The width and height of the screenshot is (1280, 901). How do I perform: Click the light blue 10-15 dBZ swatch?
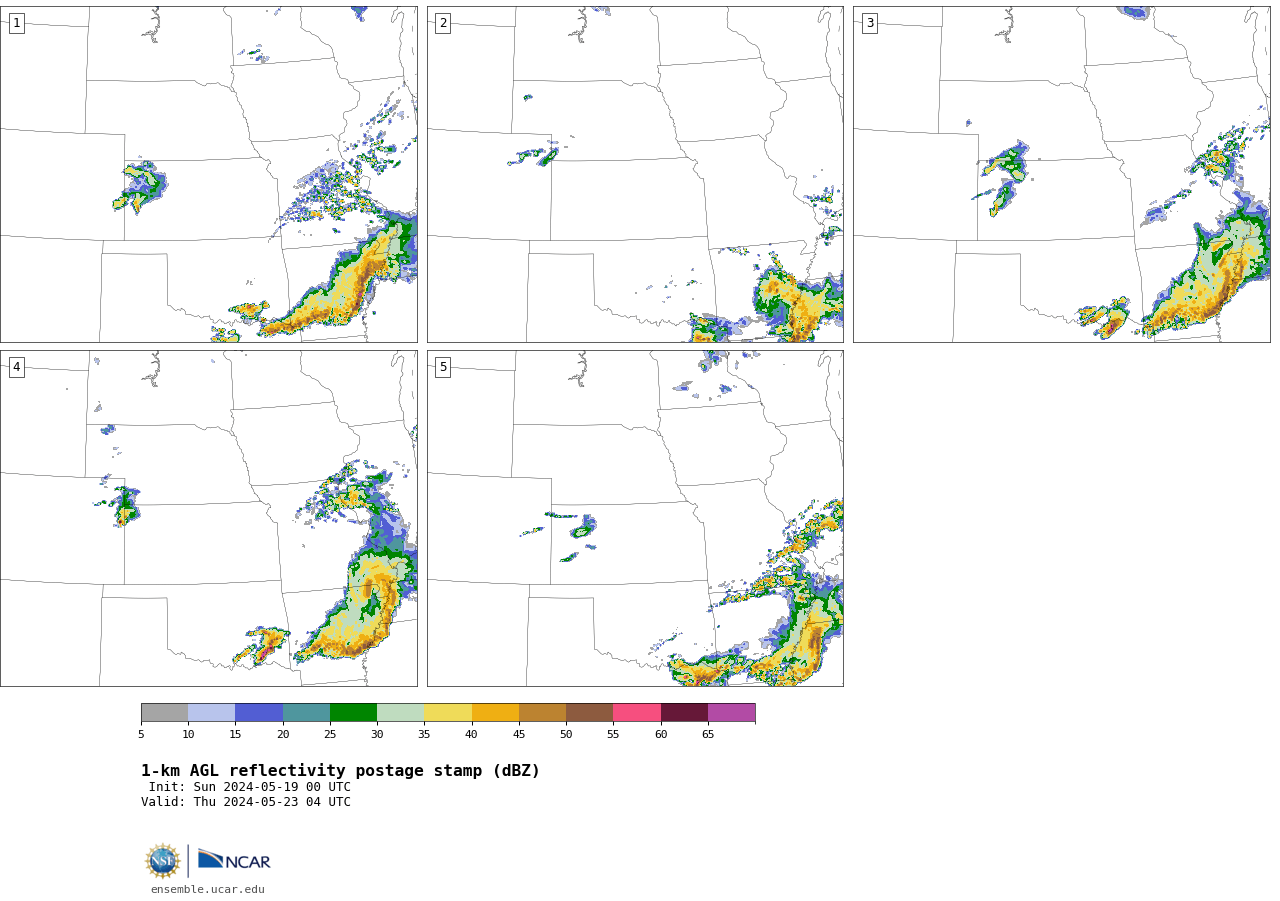click(211, 712)
